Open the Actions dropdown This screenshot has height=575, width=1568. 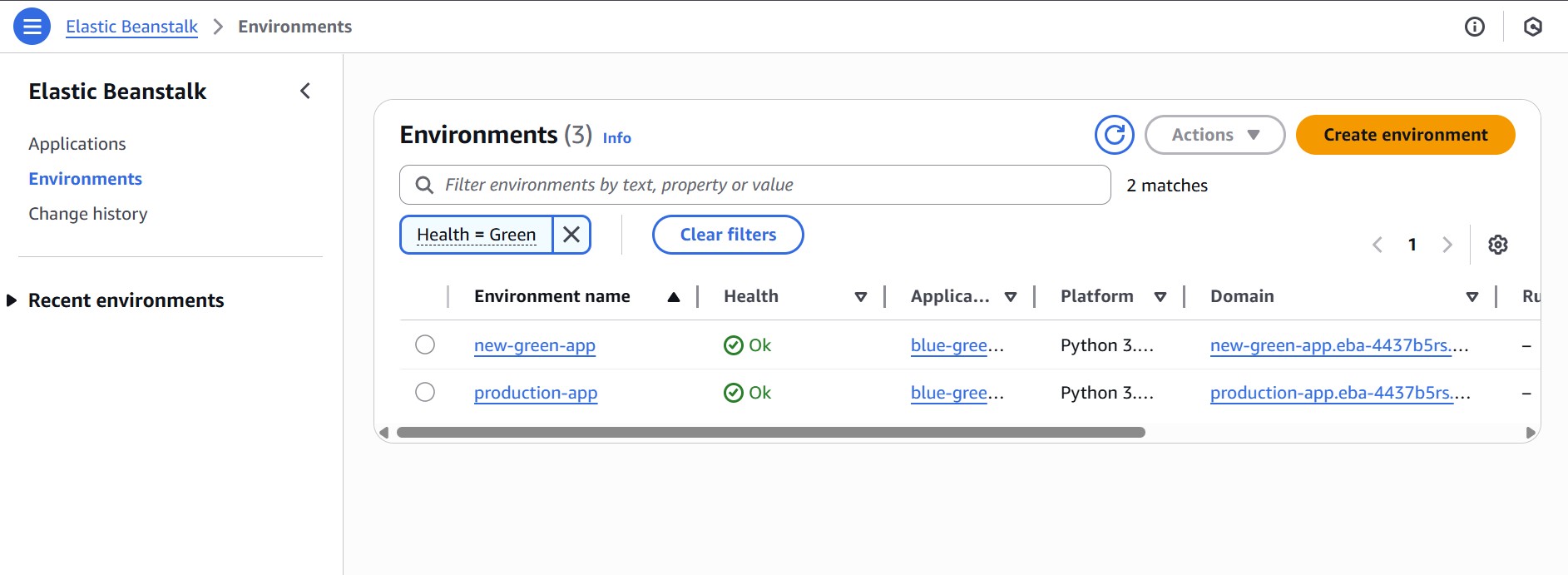1214,135
